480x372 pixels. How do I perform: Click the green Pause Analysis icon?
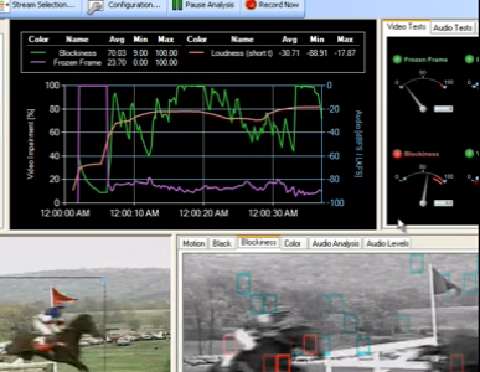pyautogui.click(x=177, y=5)
